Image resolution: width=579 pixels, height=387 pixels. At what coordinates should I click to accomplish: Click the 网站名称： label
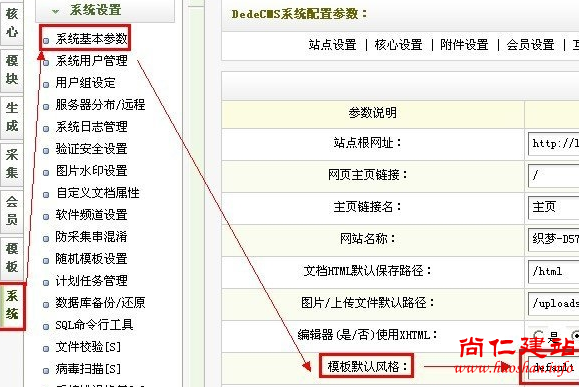368,239
